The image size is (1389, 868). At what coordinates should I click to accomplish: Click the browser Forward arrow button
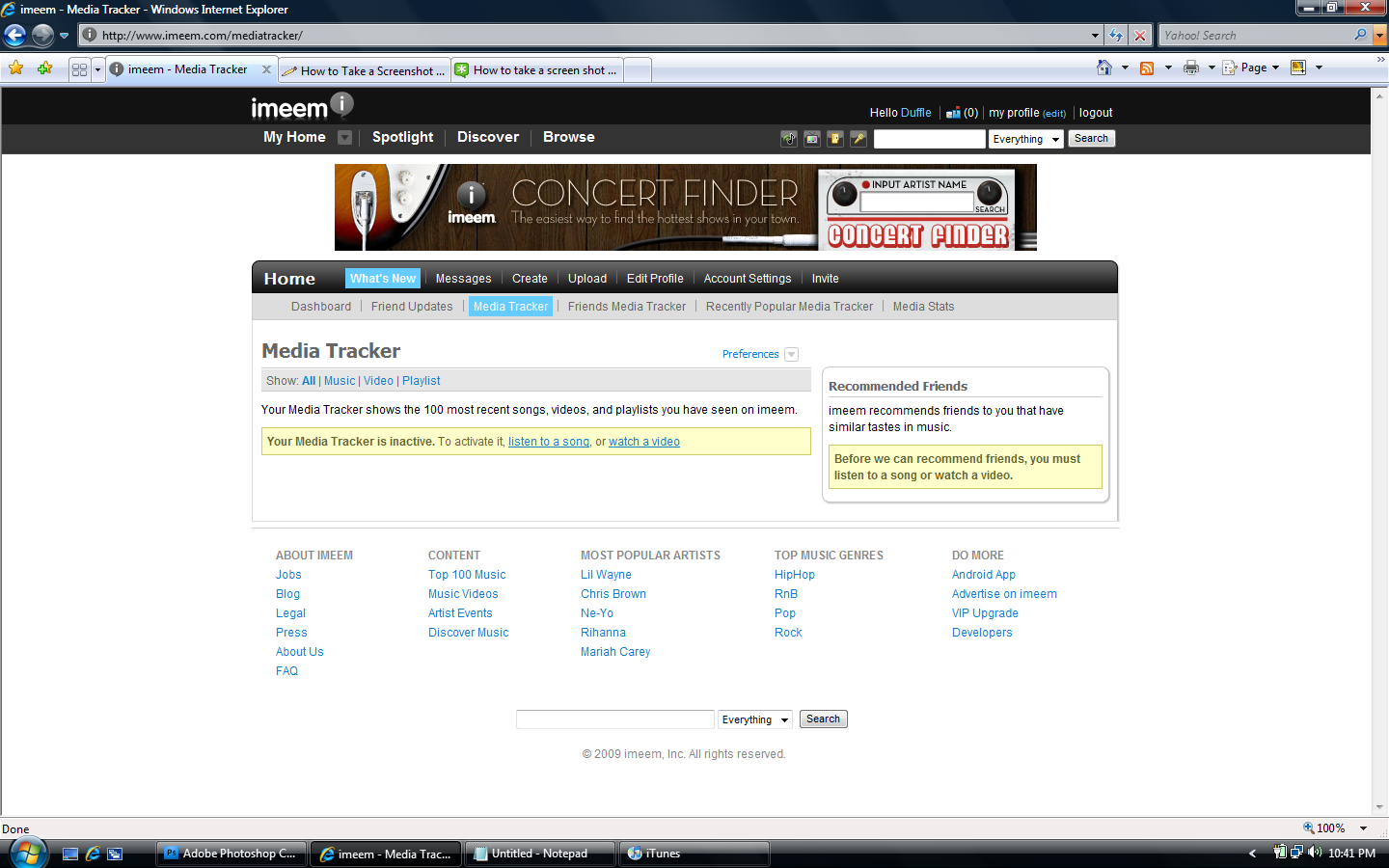42,36
